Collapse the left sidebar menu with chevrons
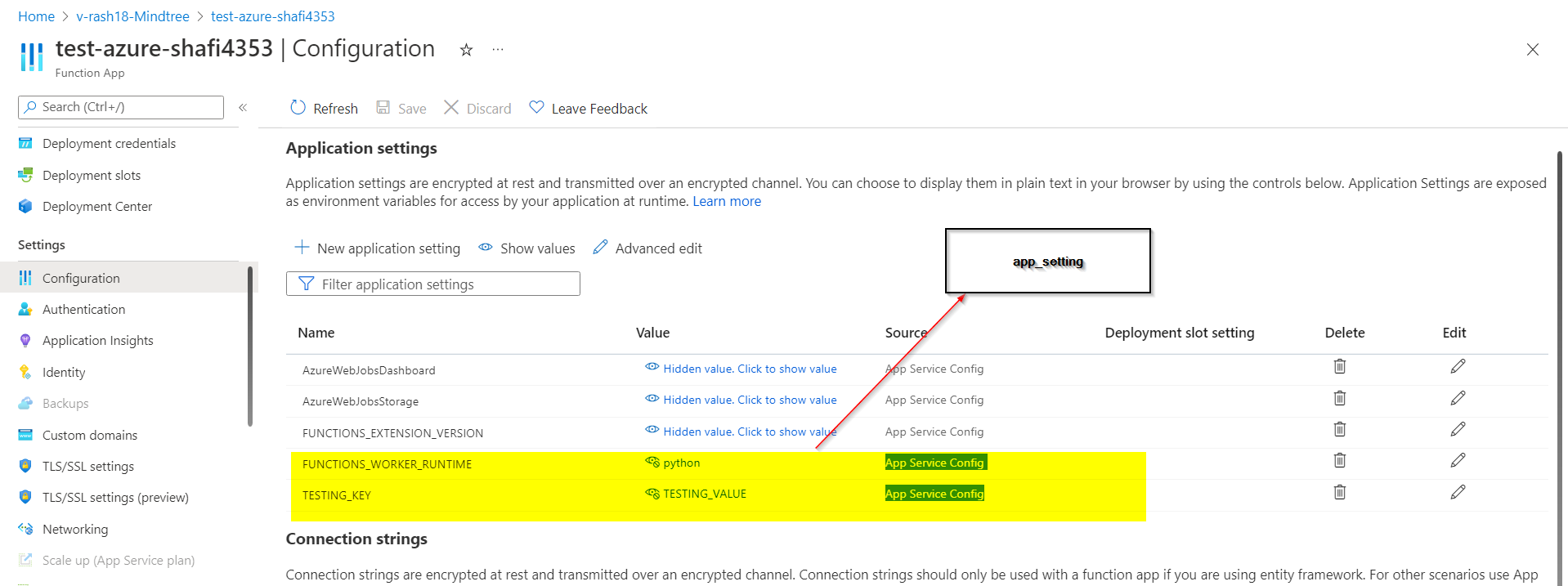This screenshot has width=1568, height=586. point(243,107)
